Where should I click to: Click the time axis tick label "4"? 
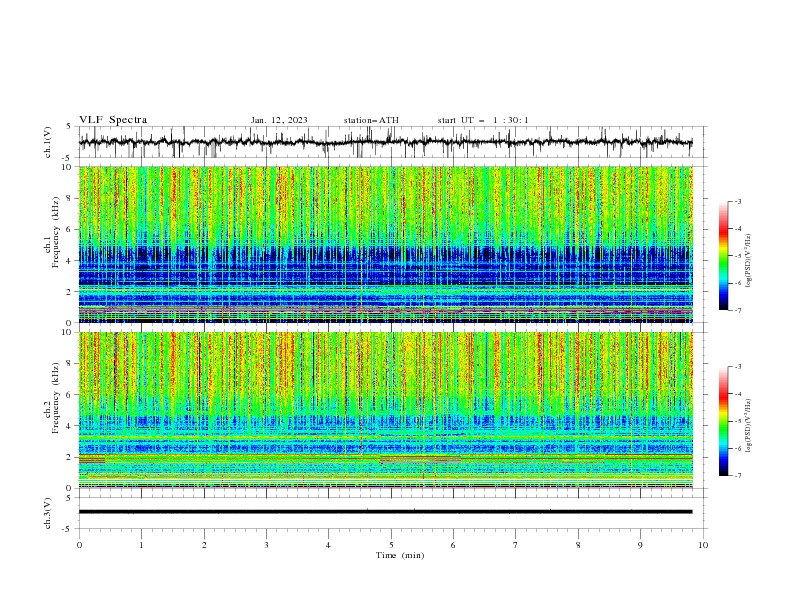[x=328, y=545]
